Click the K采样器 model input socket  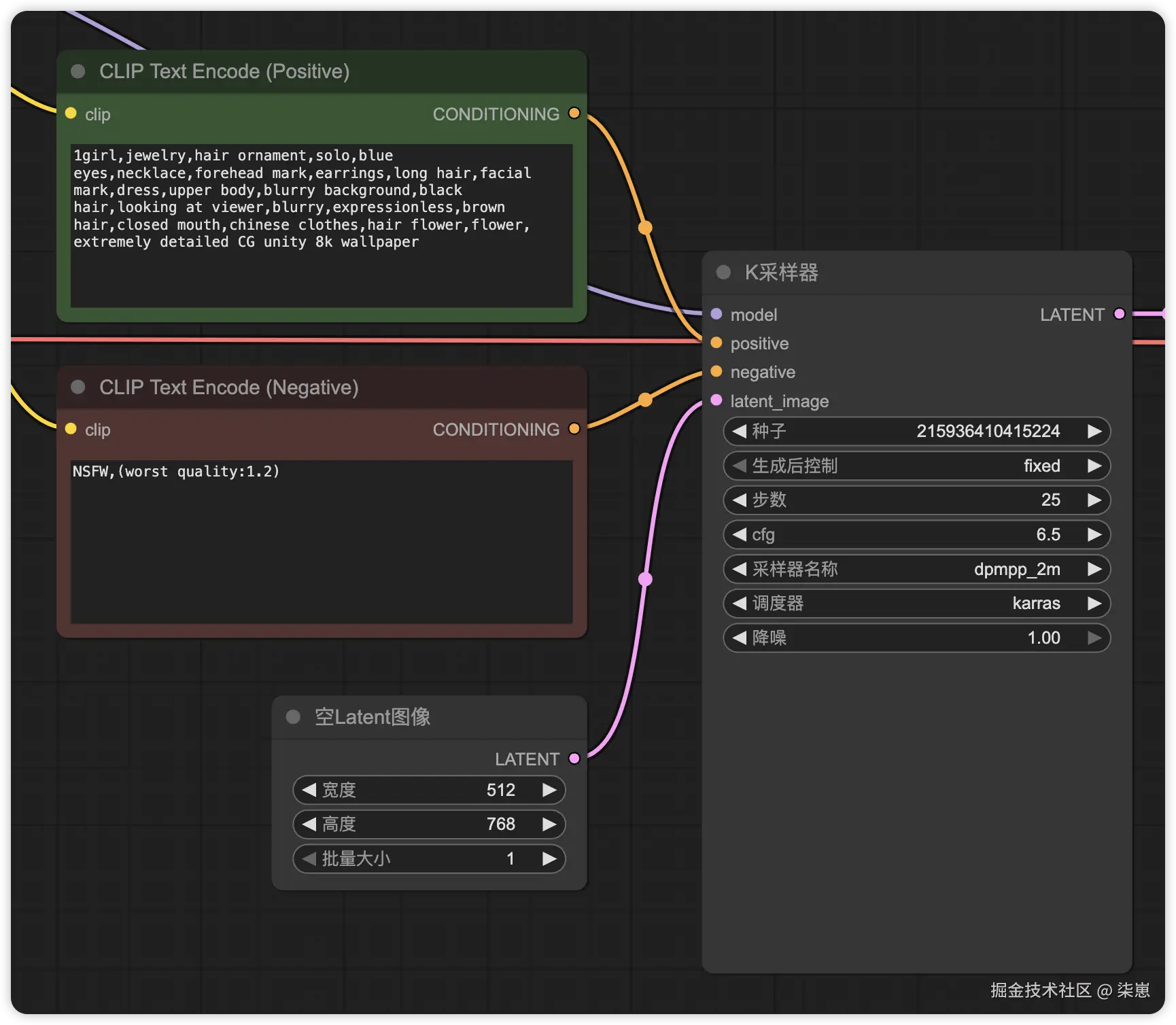pos(716,314)
